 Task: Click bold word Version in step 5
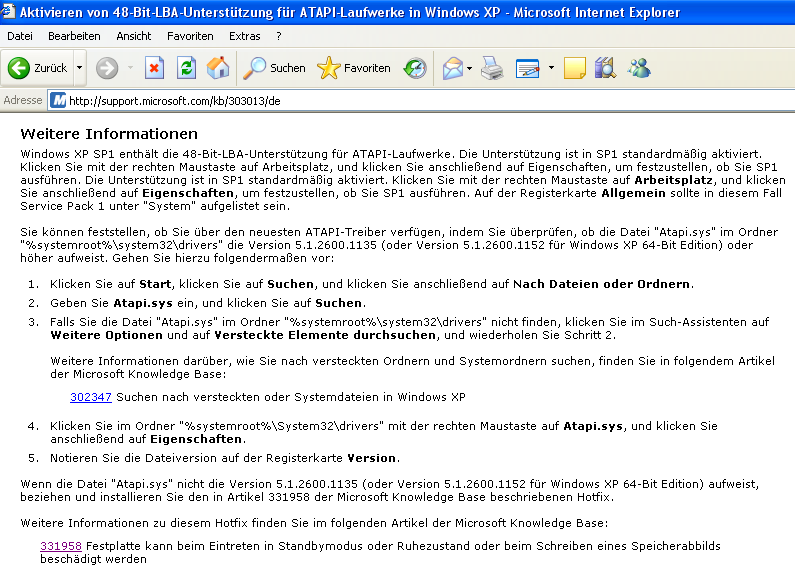tap(371, 458)
